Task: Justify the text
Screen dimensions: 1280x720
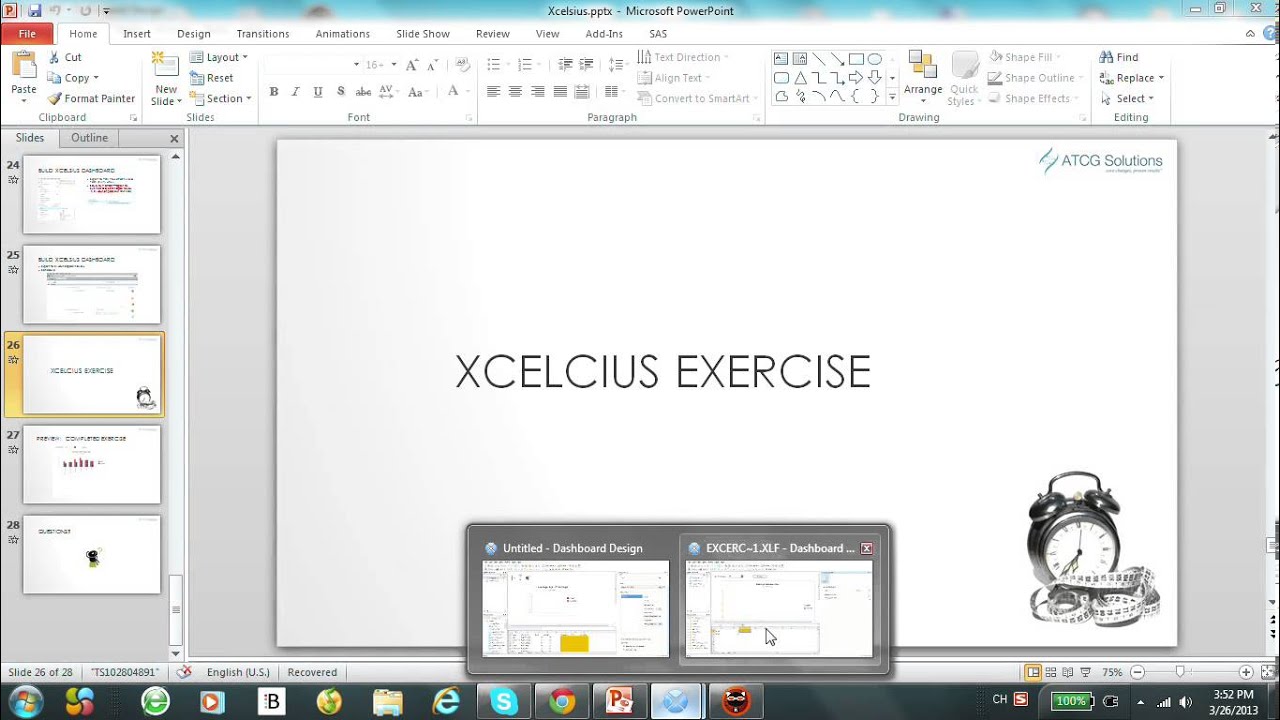Action: point(560,91)
